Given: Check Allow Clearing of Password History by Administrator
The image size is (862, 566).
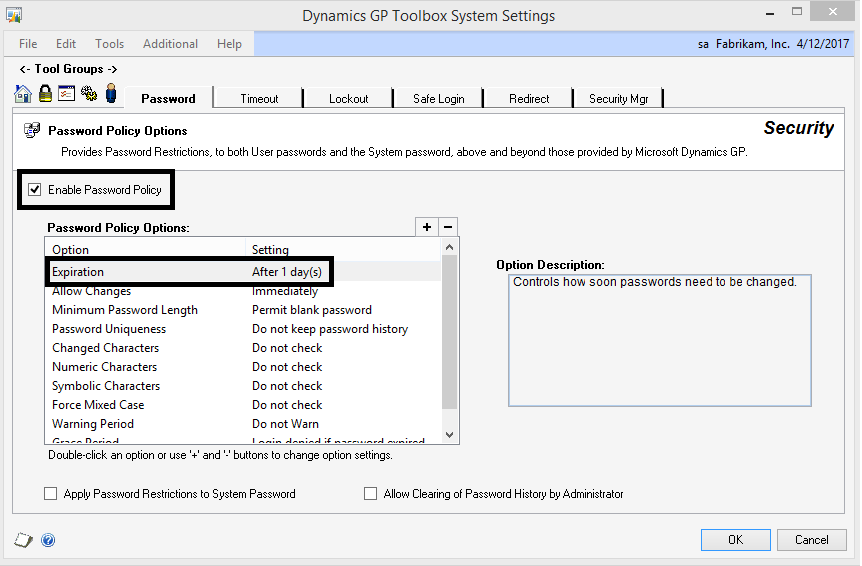Looking at the screenshot, I should pyautogui.click(x=371, y=493).
